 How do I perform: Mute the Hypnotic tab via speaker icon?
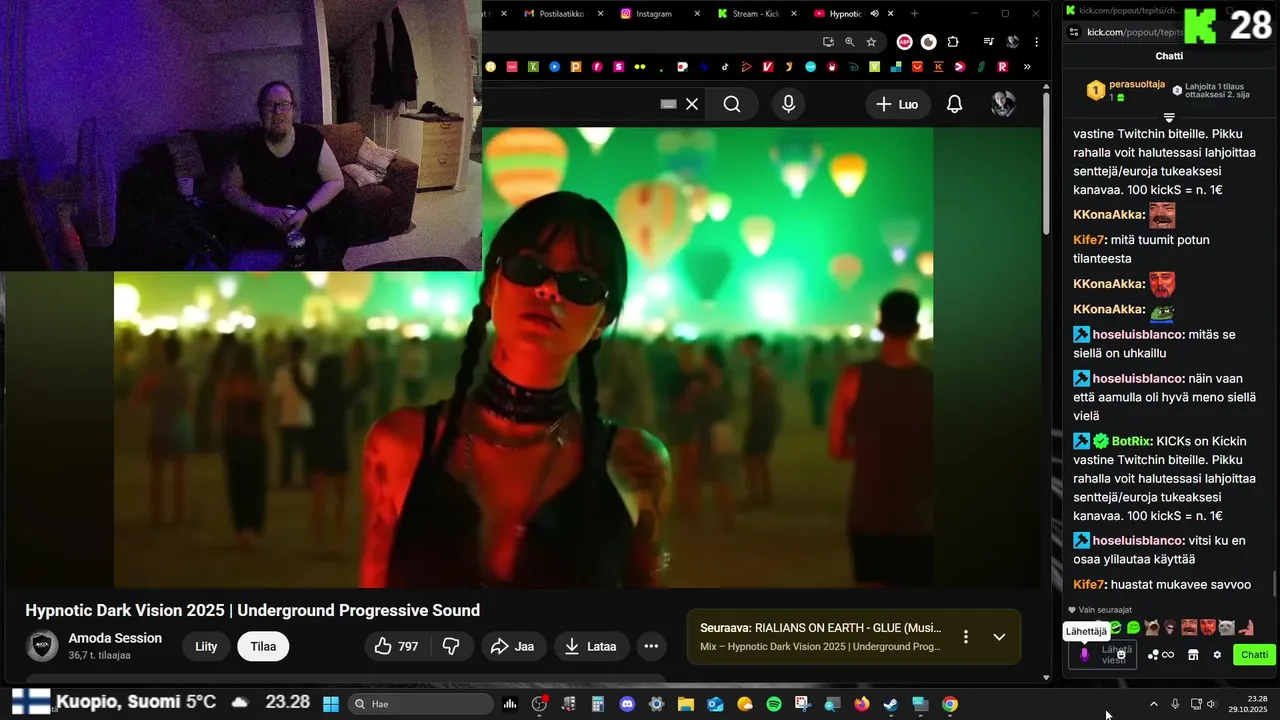[874, 14]
